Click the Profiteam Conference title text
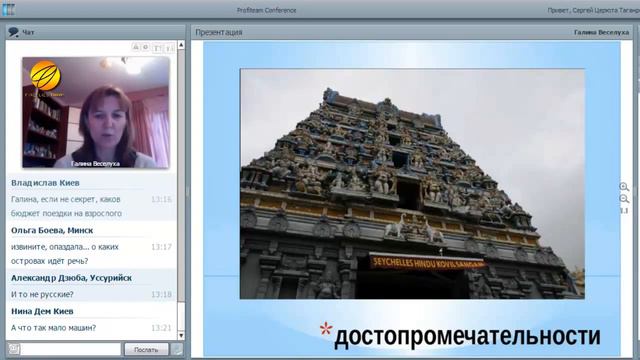The height and width of the screenshot is (360, 640). pyautogui.click(x=266, y=10)
